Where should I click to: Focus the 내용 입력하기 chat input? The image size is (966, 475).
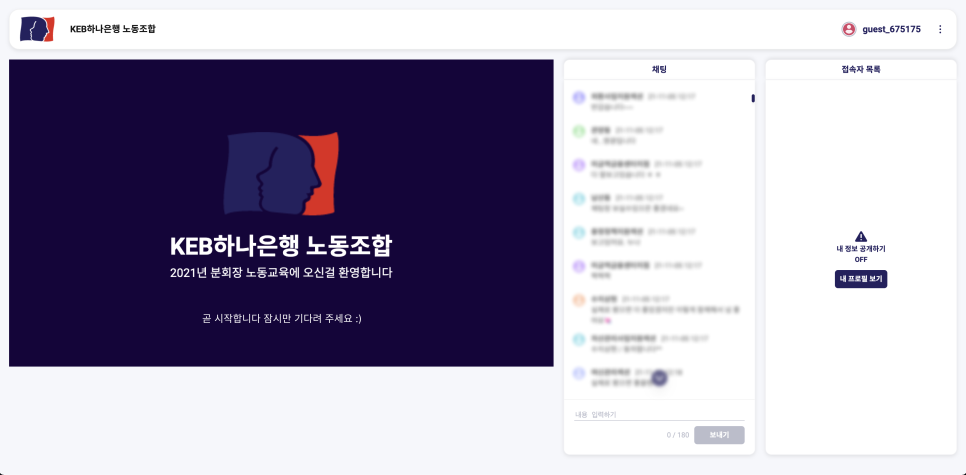click(x=659, y=415)
